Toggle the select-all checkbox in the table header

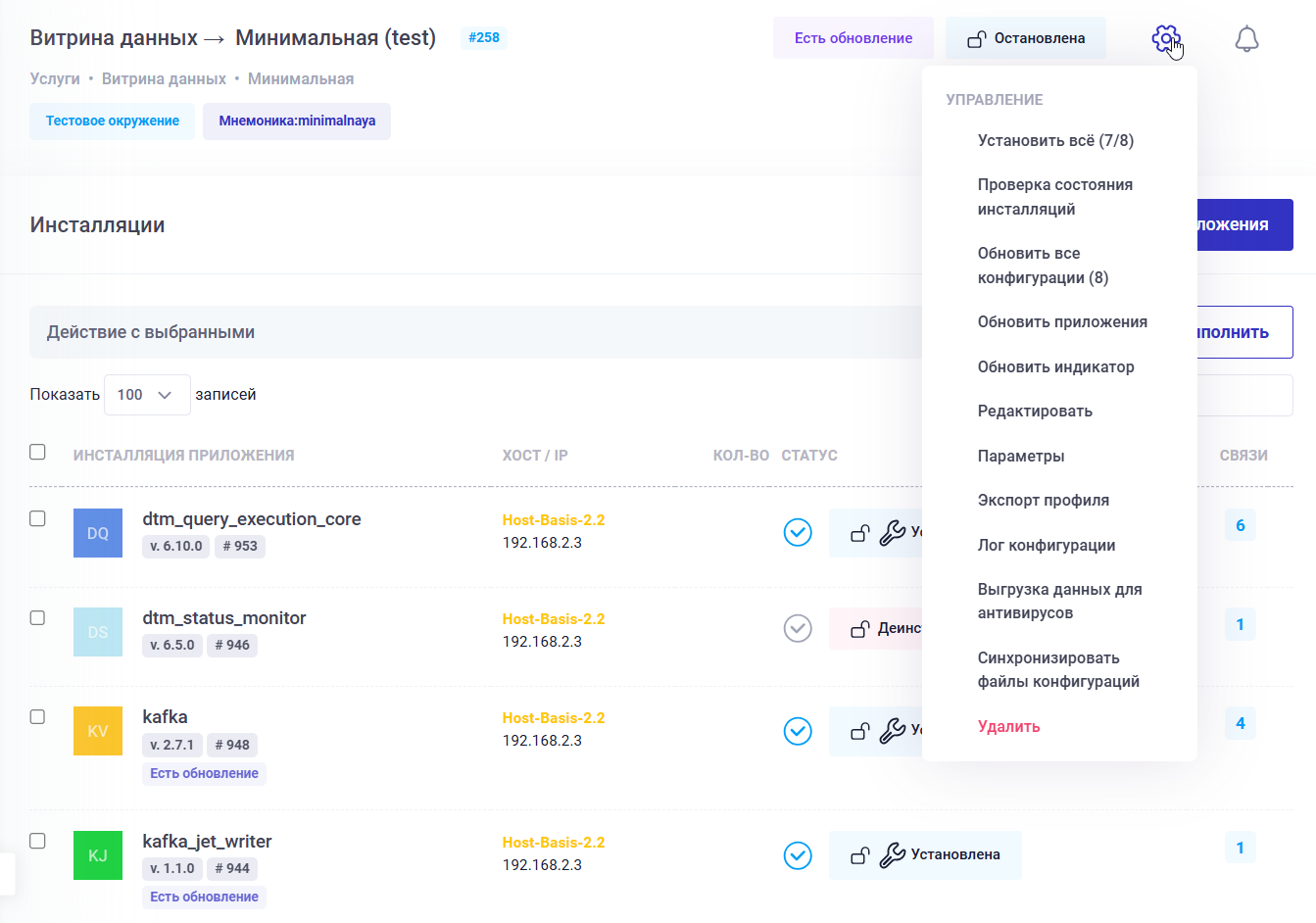coord(37,452)
